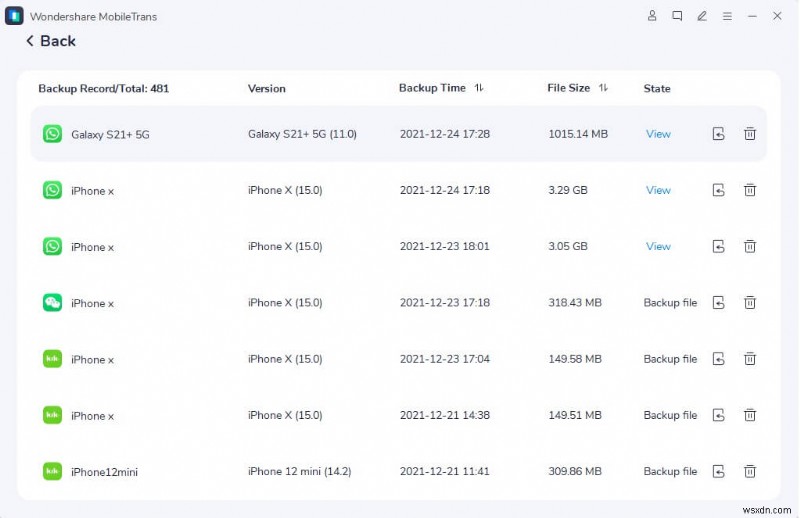
Task: Delete the Galaxy S21+ 5G backup
Action: 749,134
